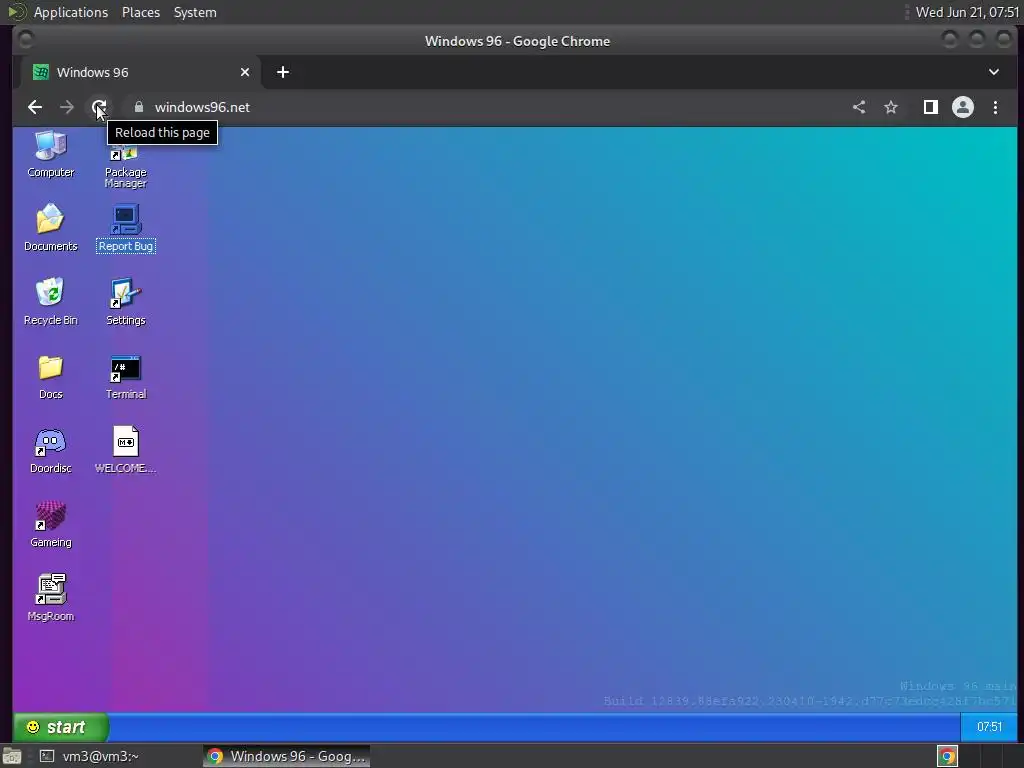Image resolution: width=1024 pixels, height=768 pixels.
Task: Share this page via share icon
Action: [x=859, y=107]
